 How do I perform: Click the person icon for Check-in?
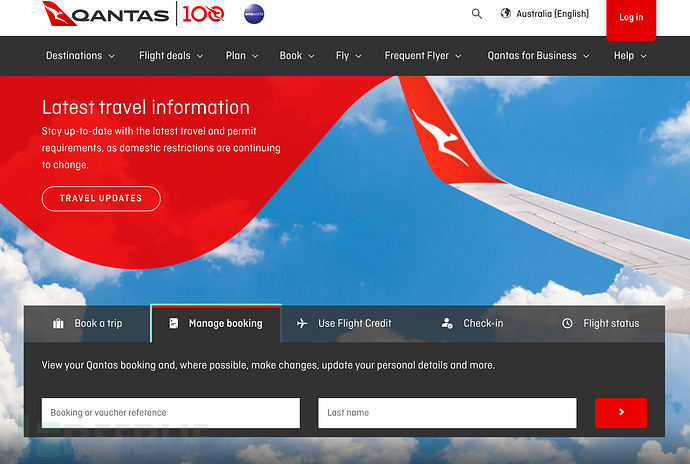click(447, 323)
